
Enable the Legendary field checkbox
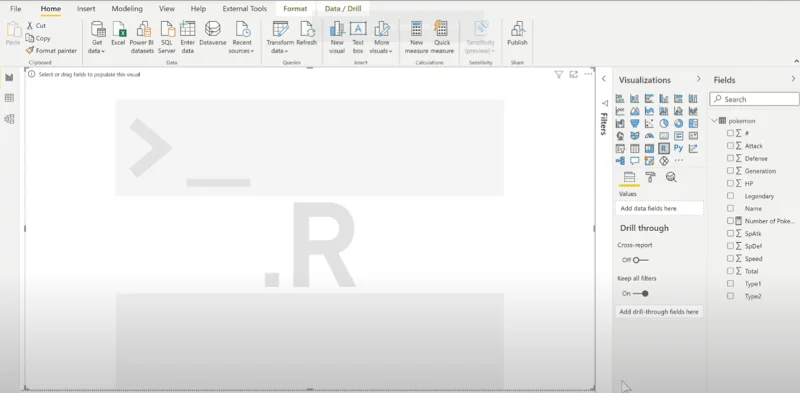(x=731, y=195)
